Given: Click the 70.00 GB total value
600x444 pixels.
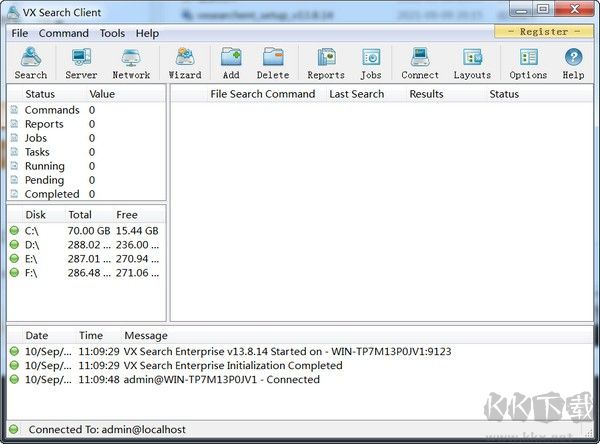Looking at the screenshot, I should coord(89,231).
